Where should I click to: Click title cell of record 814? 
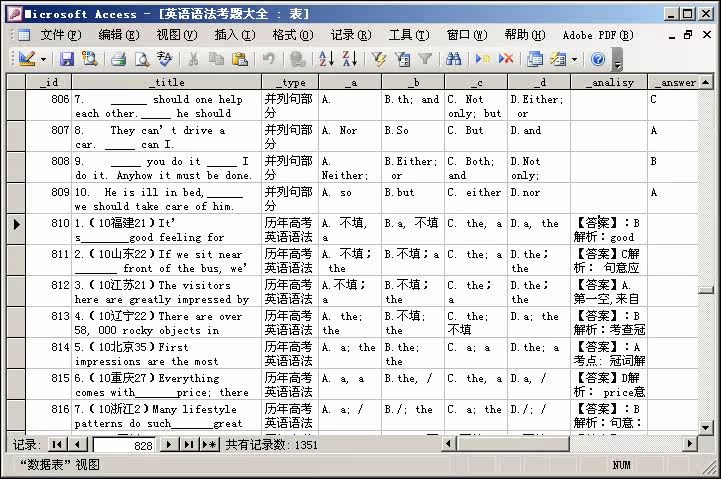tap(166, 353)
